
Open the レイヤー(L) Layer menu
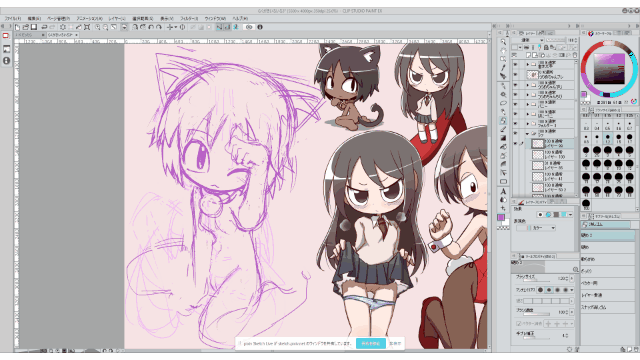117,18
